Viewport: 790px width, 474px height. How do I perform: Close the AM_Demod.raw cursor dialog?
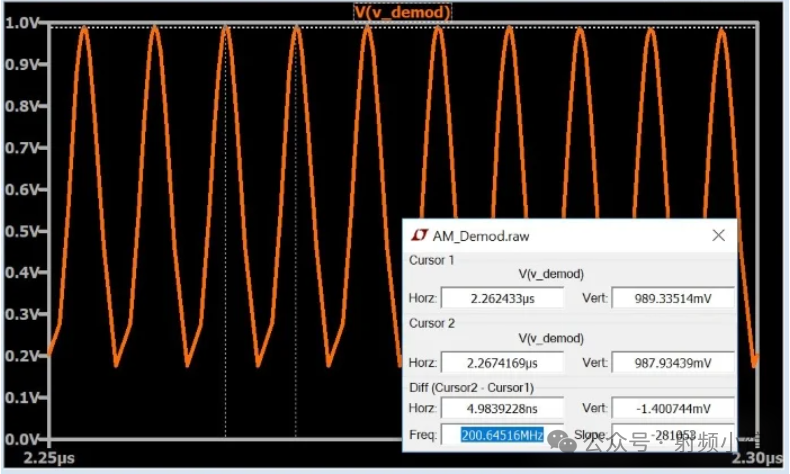(718, 236)
